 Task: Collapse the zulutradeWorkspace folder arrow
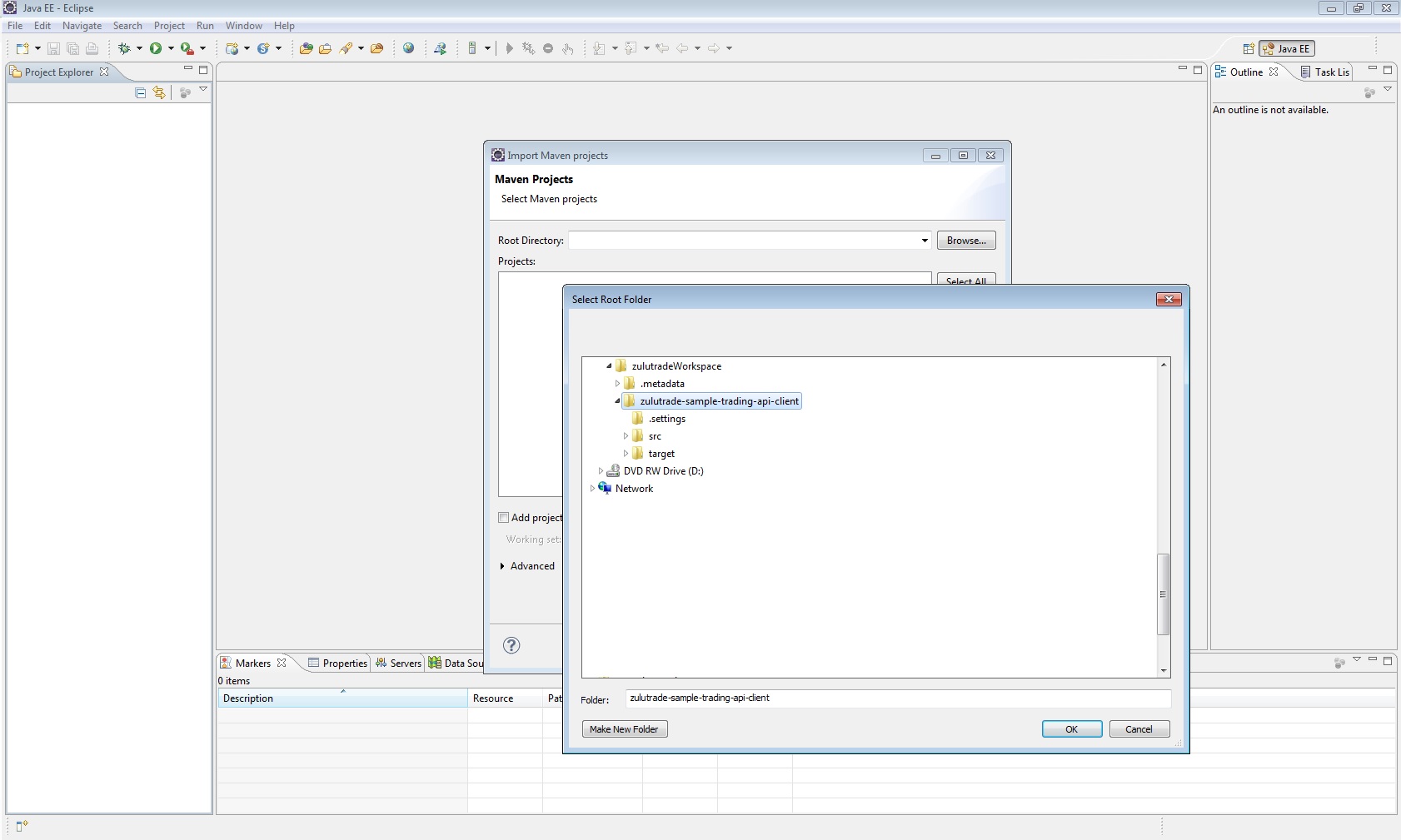[x=609, y=366]
